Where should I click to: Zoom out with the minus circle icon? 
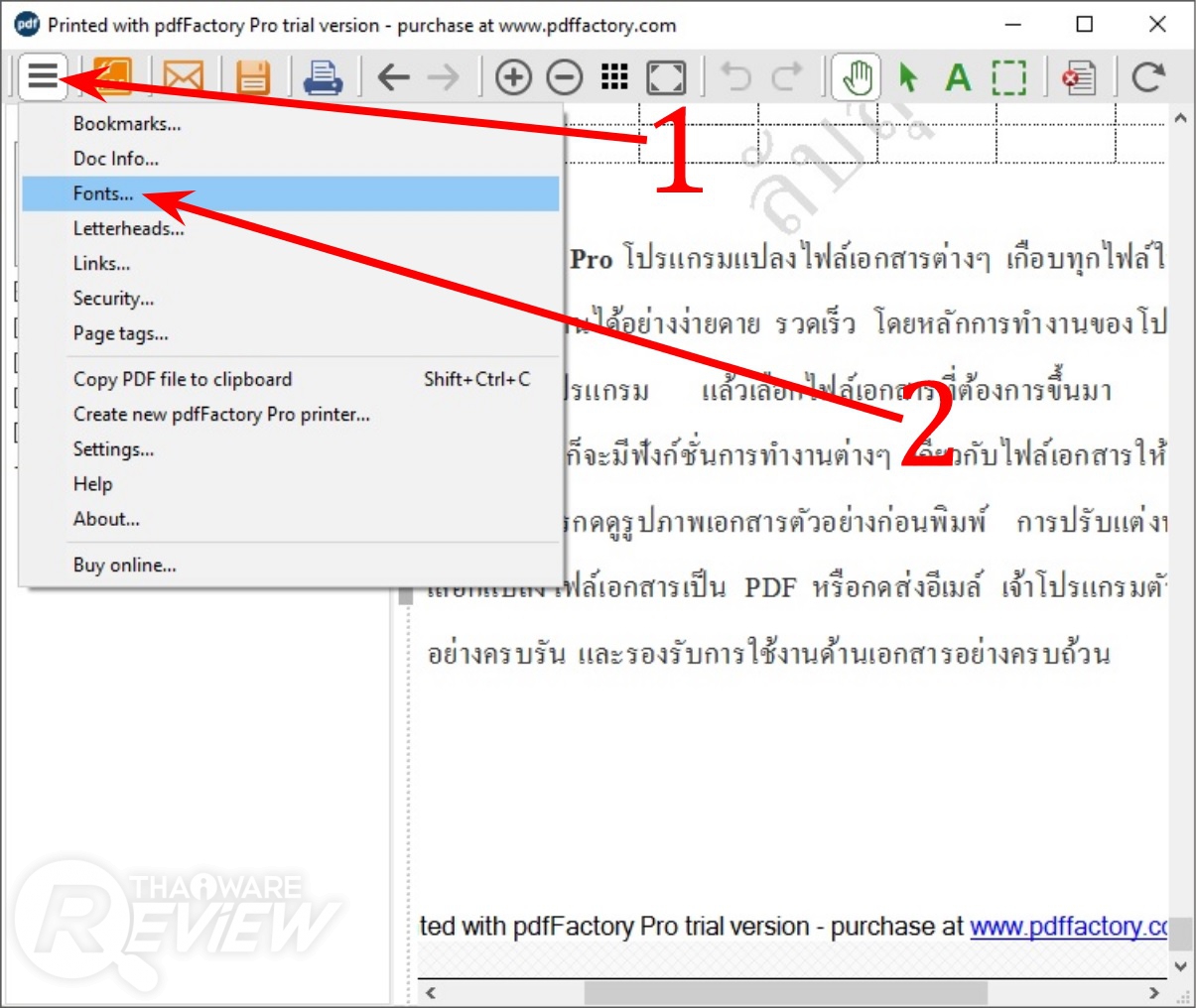(565, 76)
